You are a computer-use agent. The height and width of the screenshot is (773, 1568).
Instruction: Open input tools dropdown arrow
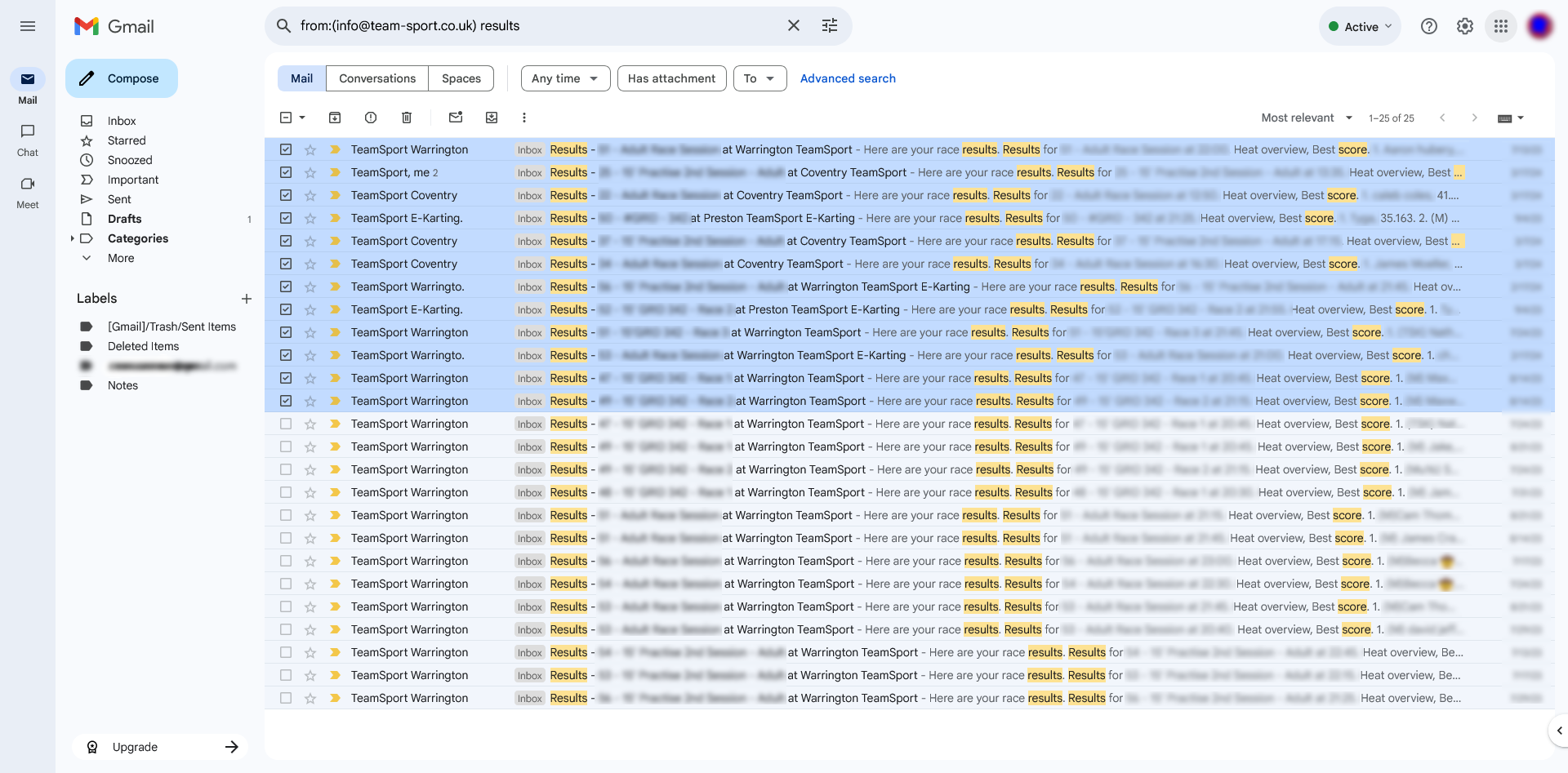1521,118
